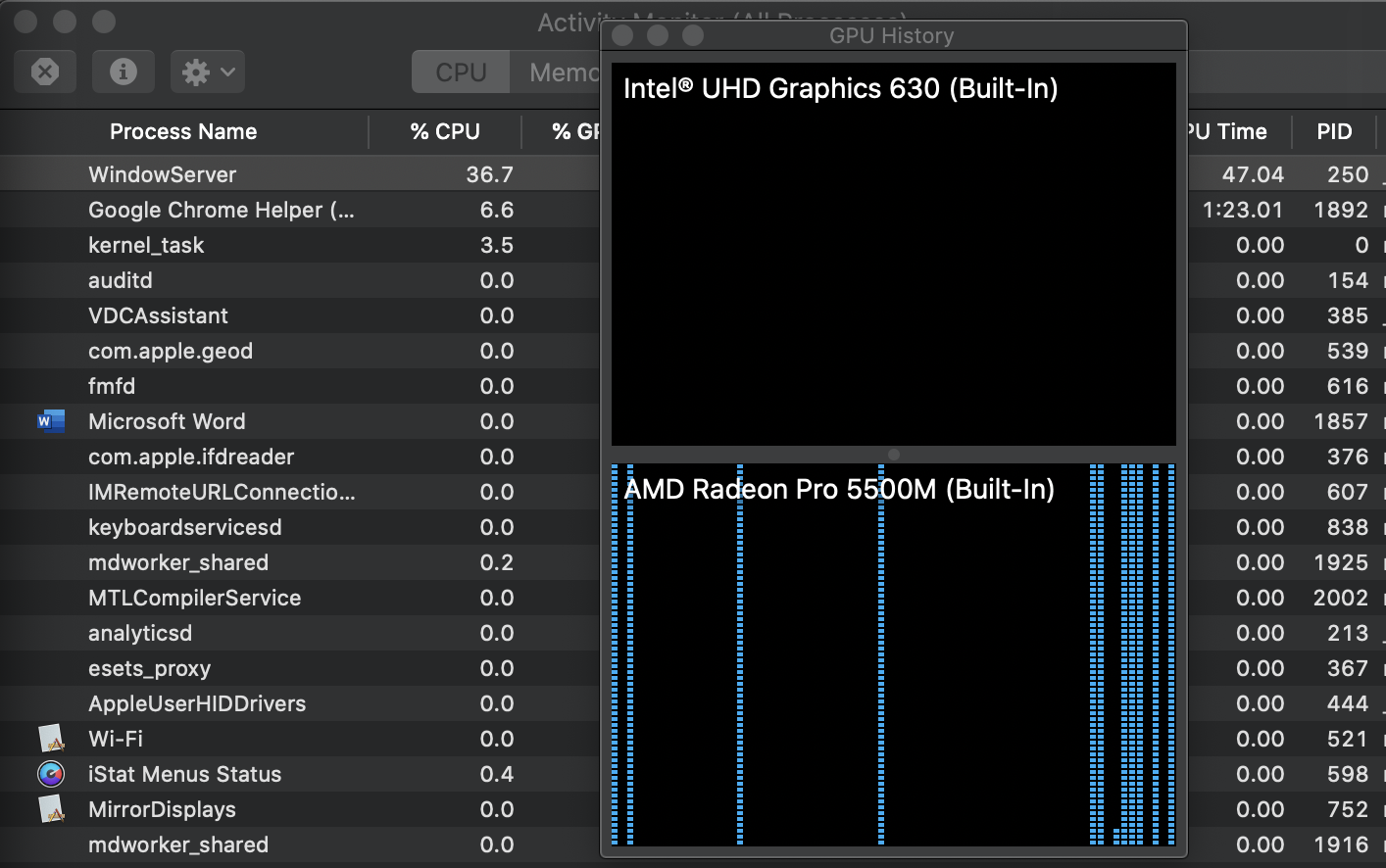Select the analyticsd process name
Screen dimensions: 1386x868
coord(140,633)
